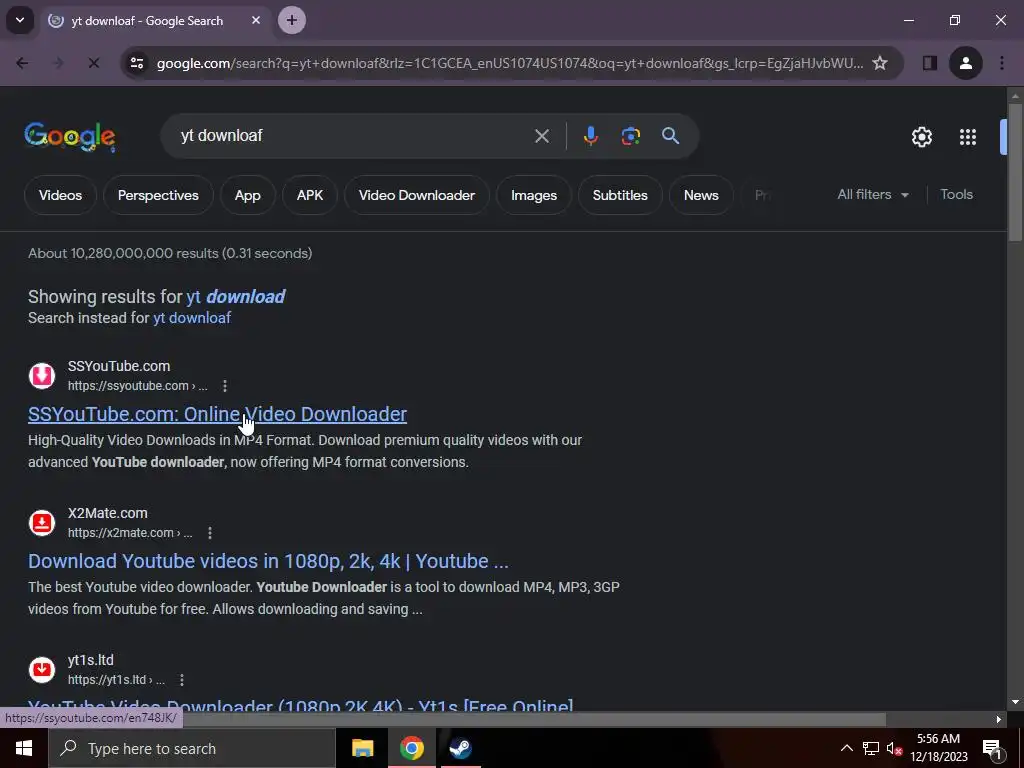Click the SSYouTube.com site name
The height and width of the screenshot is (768, 1024).
click(x=119, y=366)
